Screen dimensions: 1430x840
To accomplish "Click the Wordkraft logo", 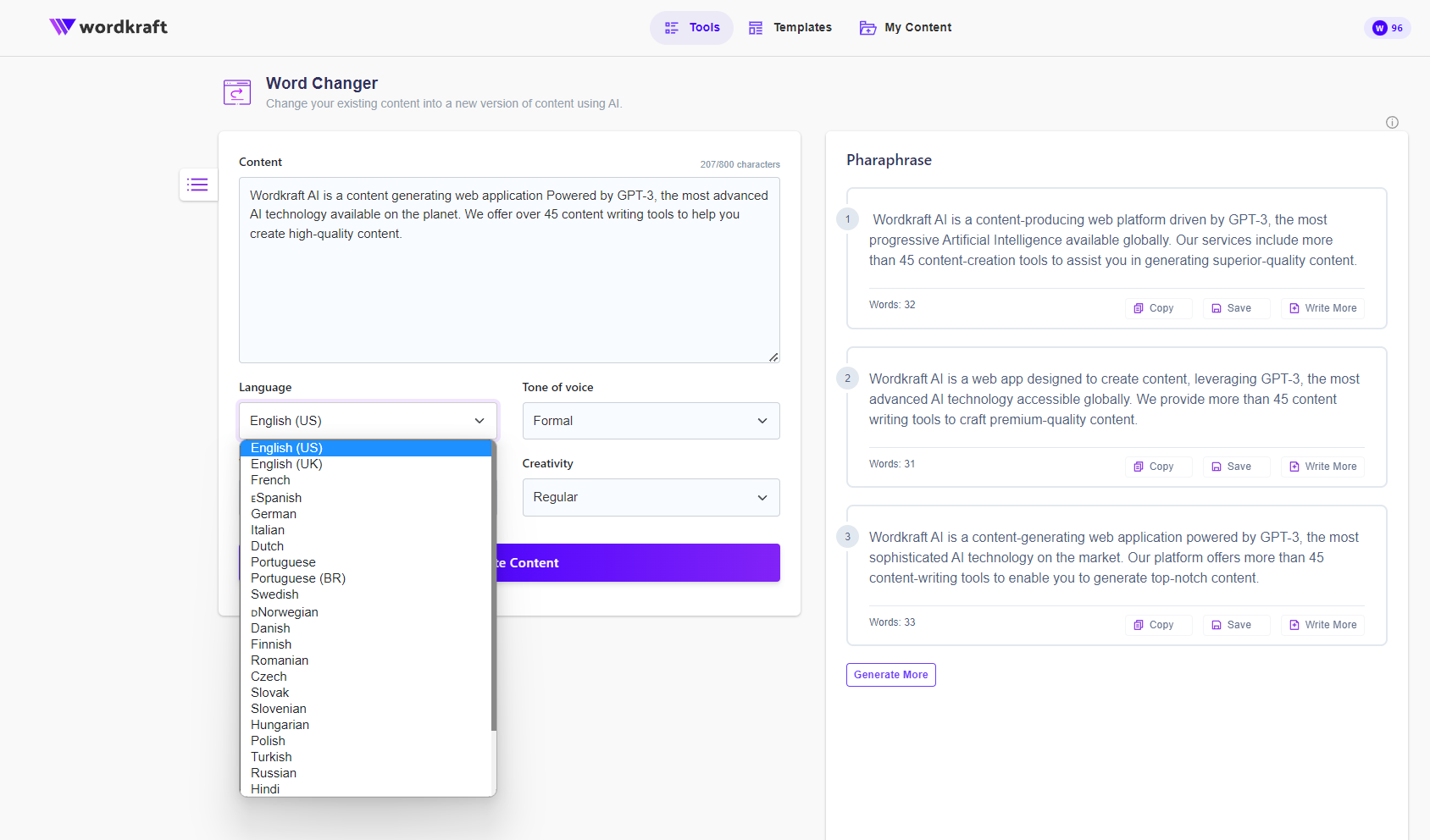I will [108, 27].
